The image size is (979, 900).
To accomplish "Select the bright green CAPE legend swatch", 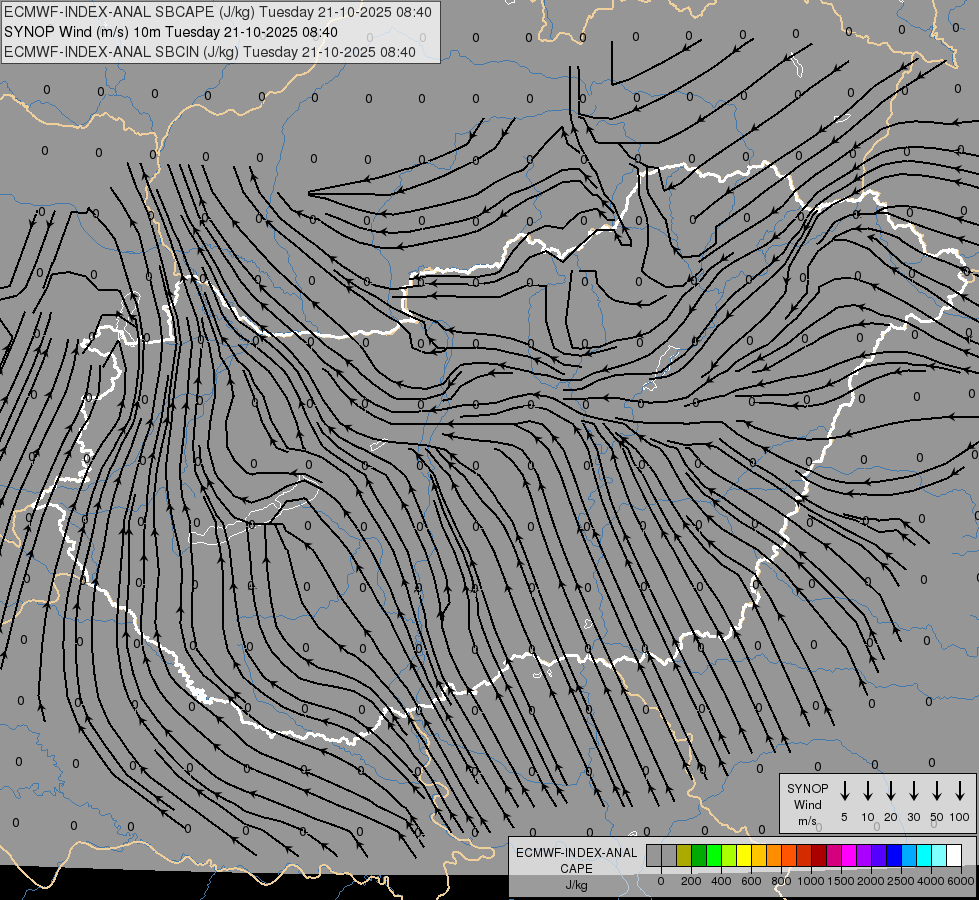I will pos(714,855).
